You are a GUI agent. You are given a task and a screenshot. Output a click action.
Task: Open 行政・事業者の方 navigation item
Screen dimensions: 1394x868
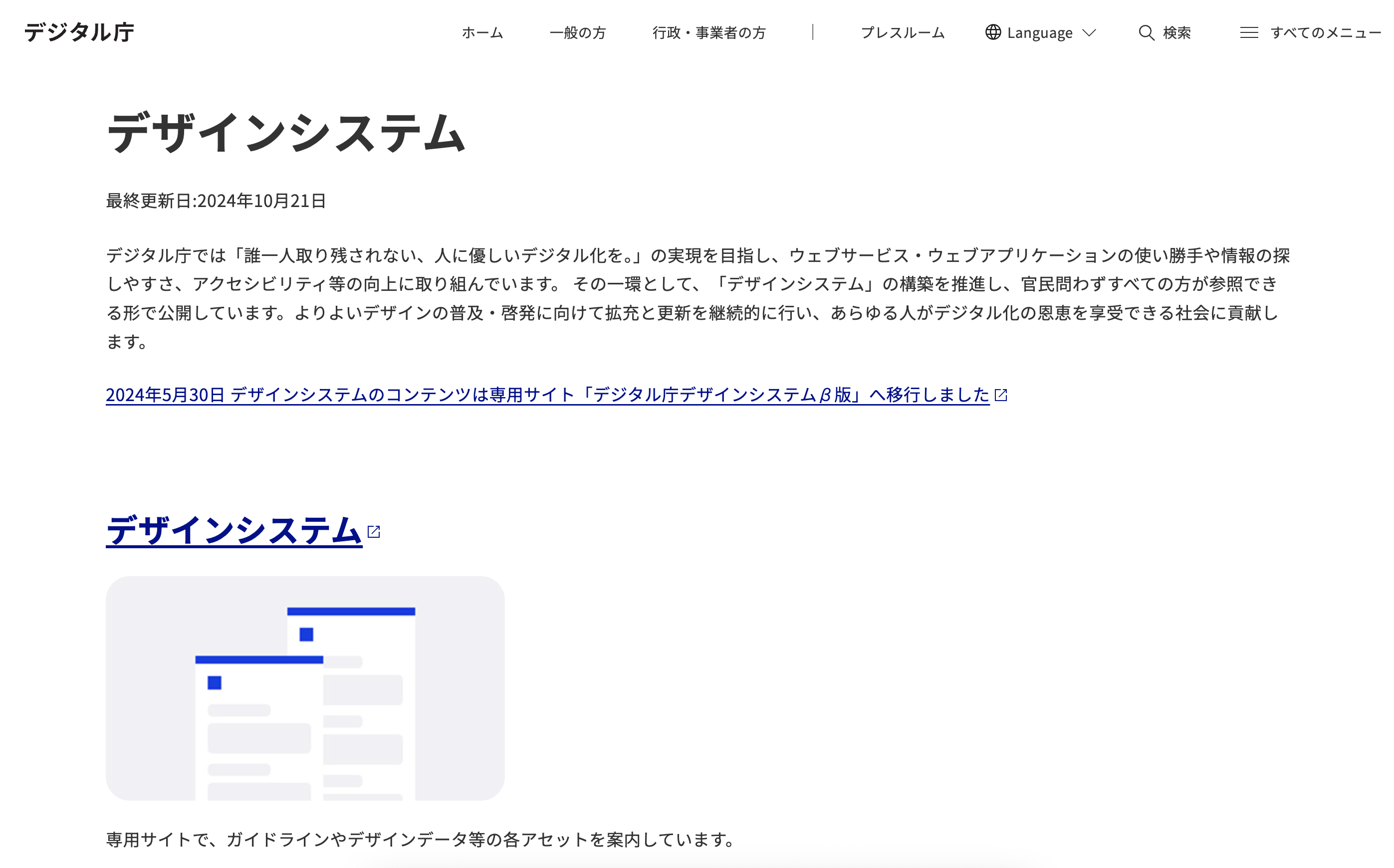pos(709,33)
